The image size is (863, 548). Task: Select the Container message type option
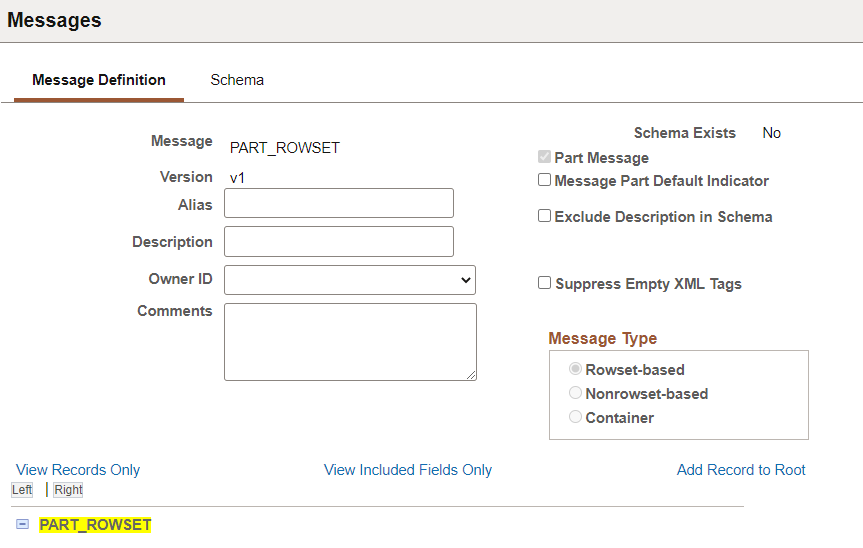point(576,417)
